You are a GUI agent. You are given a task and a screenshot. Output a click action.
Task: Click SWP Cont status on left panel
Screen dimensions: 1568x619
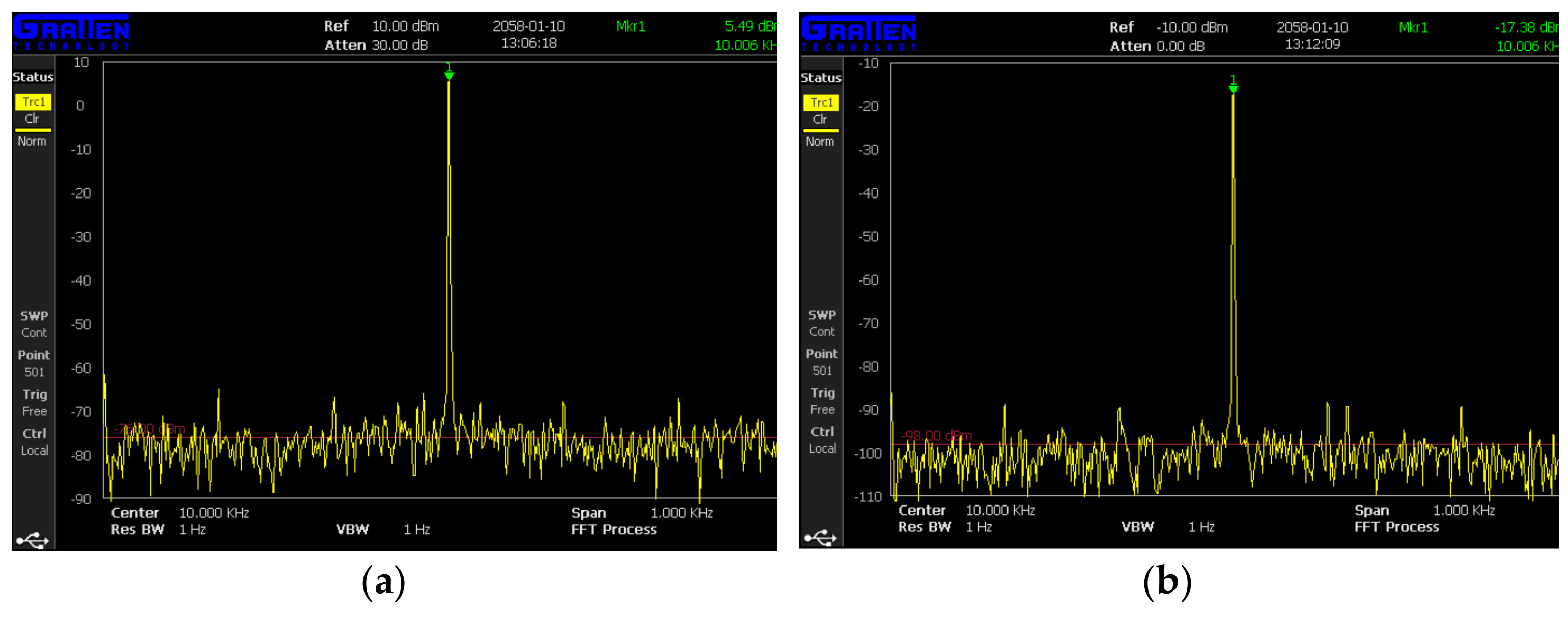coord(34,324)
